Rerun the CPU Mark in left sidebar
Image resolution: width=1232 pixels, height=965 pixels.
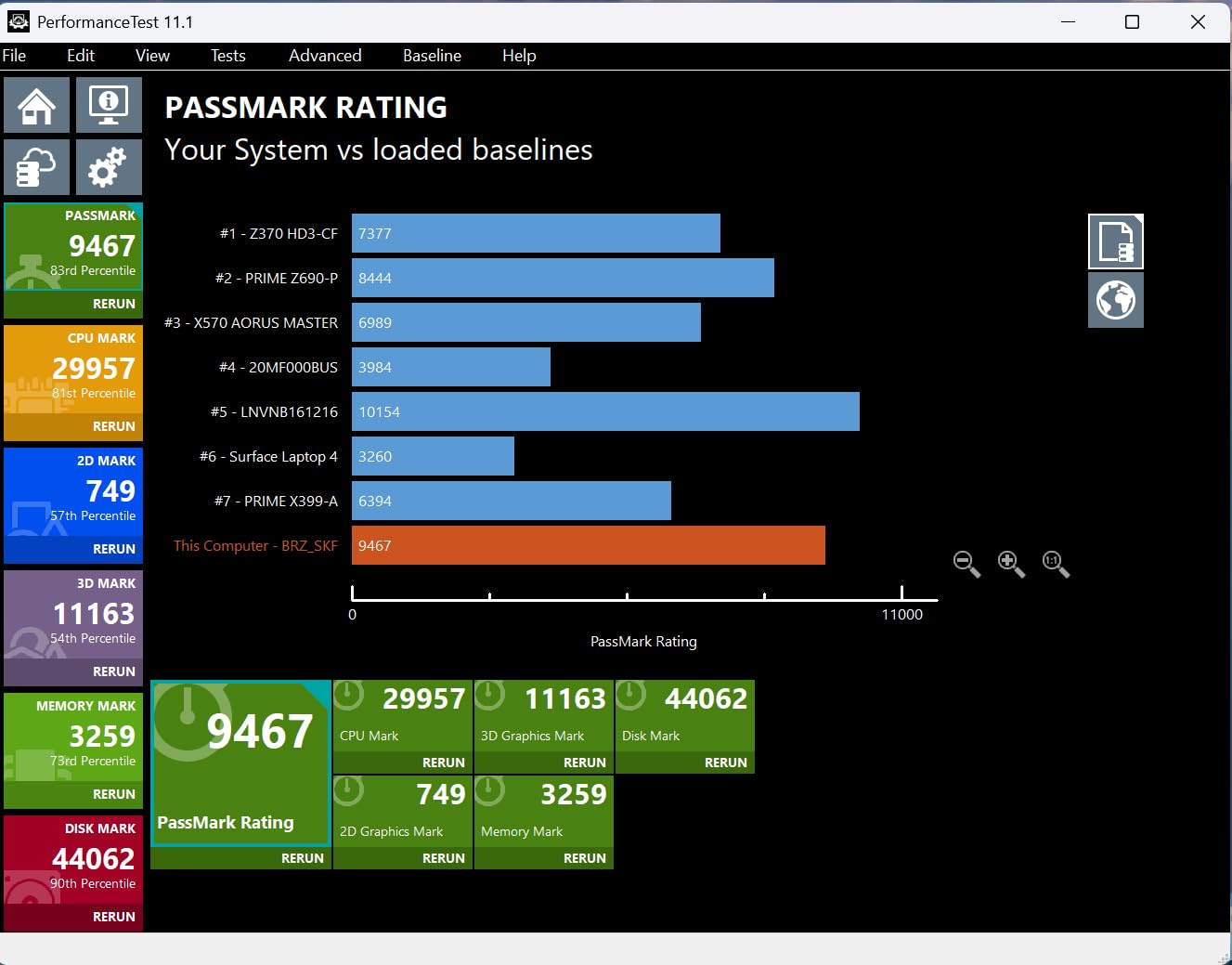point(113,426)
